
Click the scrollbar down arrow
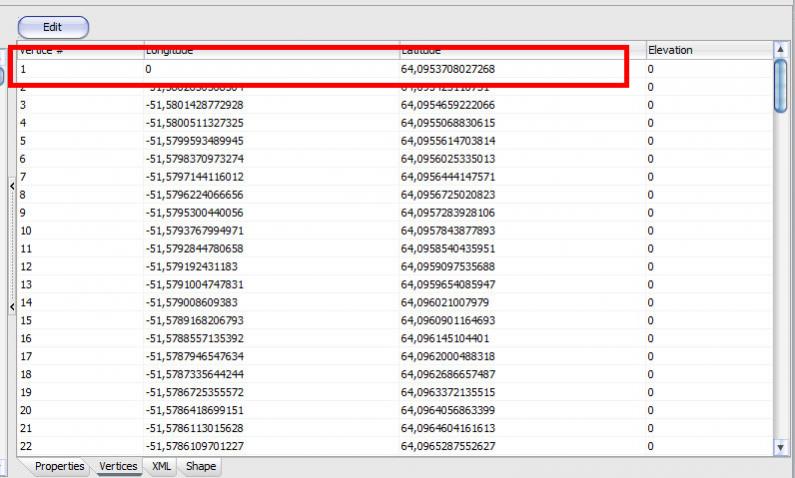pos(781,448)
